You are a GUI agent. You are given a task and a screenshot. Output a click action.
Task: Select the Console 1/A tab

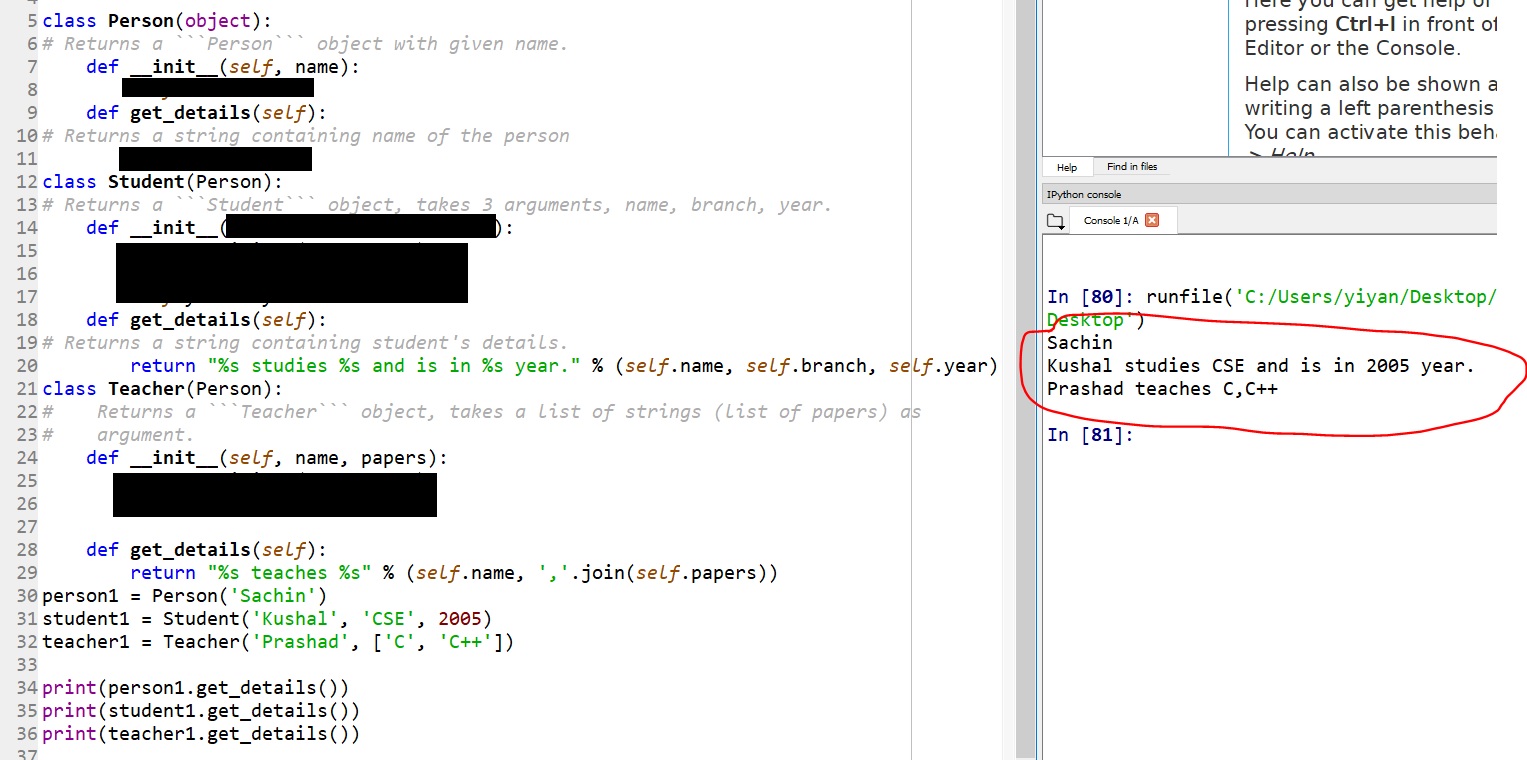pos(1110,220)
